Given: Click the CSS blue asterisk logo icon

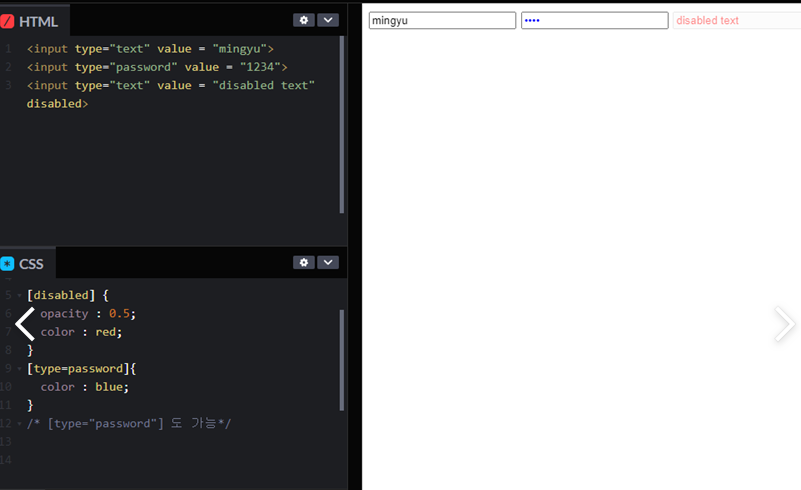Looking at the screenshot, I should point(7,264).
